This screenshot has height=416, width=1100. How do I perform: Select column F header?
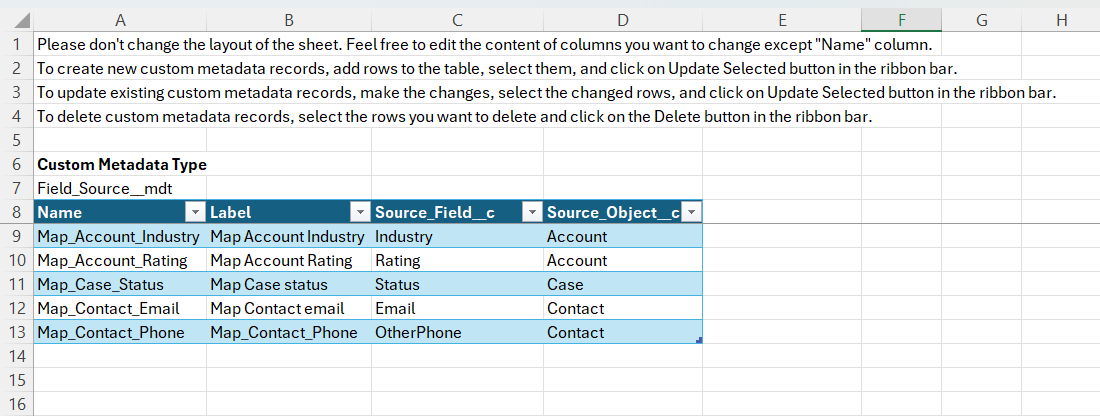click(901, 19)
